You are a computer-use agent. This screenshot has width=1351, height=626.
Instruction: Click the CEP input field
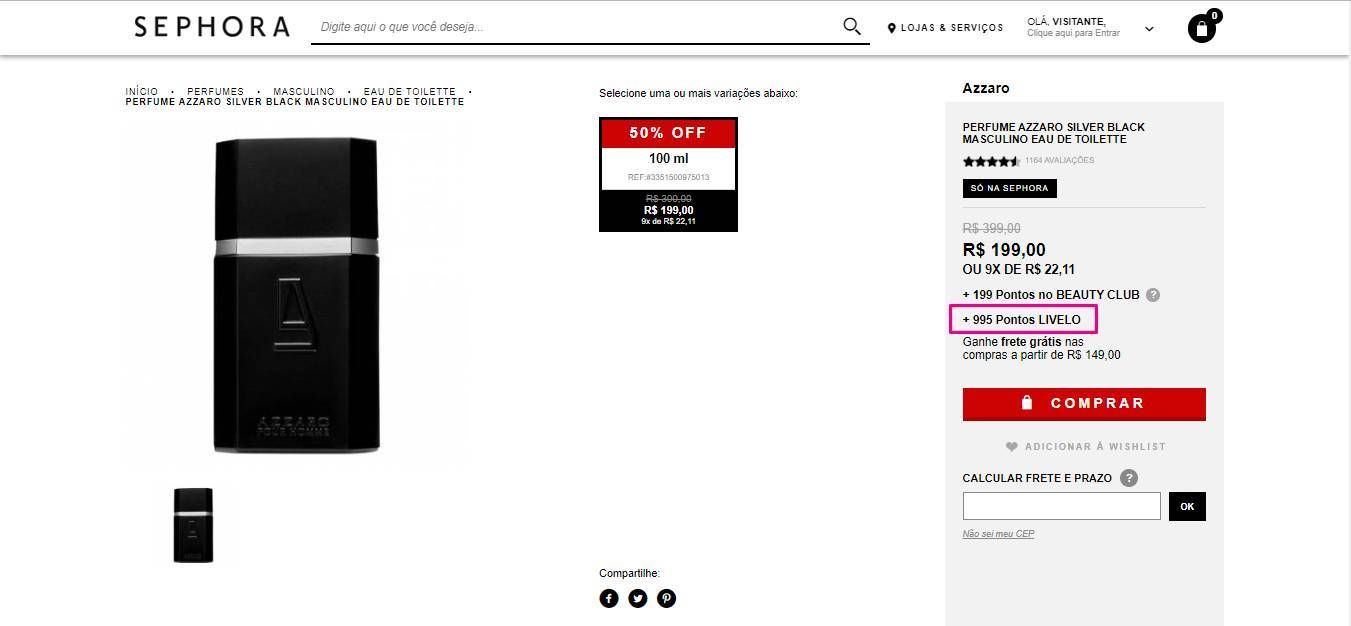pos(1061,506)
